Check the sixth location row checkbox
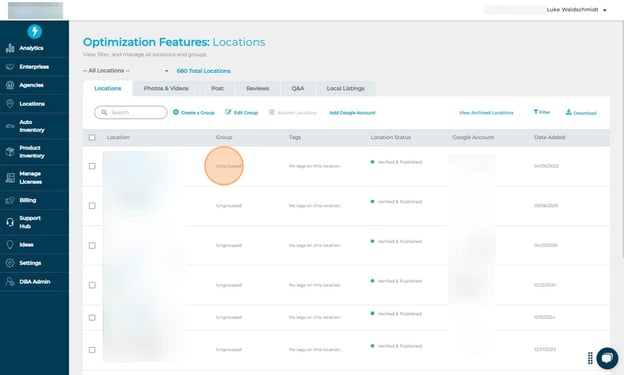 coord(92,350)
